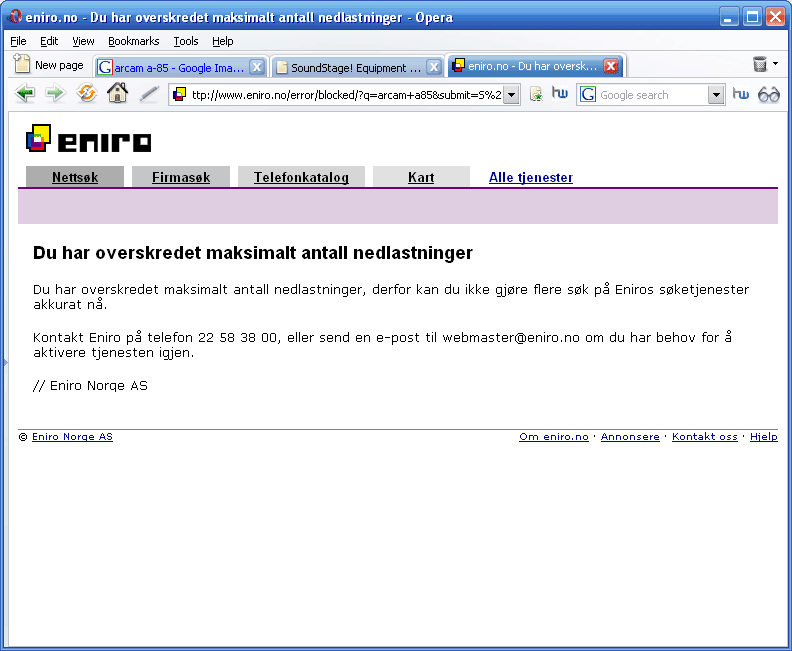Screen dimensions: 792x651
Task: Click the Opera icon in the title bar
Action: coord(15,16)
